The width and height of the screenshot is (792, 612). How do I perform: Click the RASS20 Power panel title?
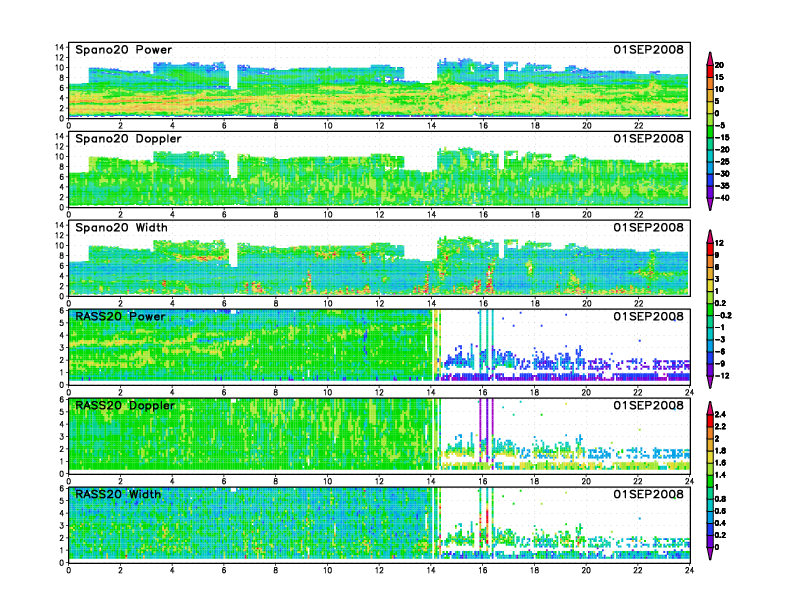(120, 317)
